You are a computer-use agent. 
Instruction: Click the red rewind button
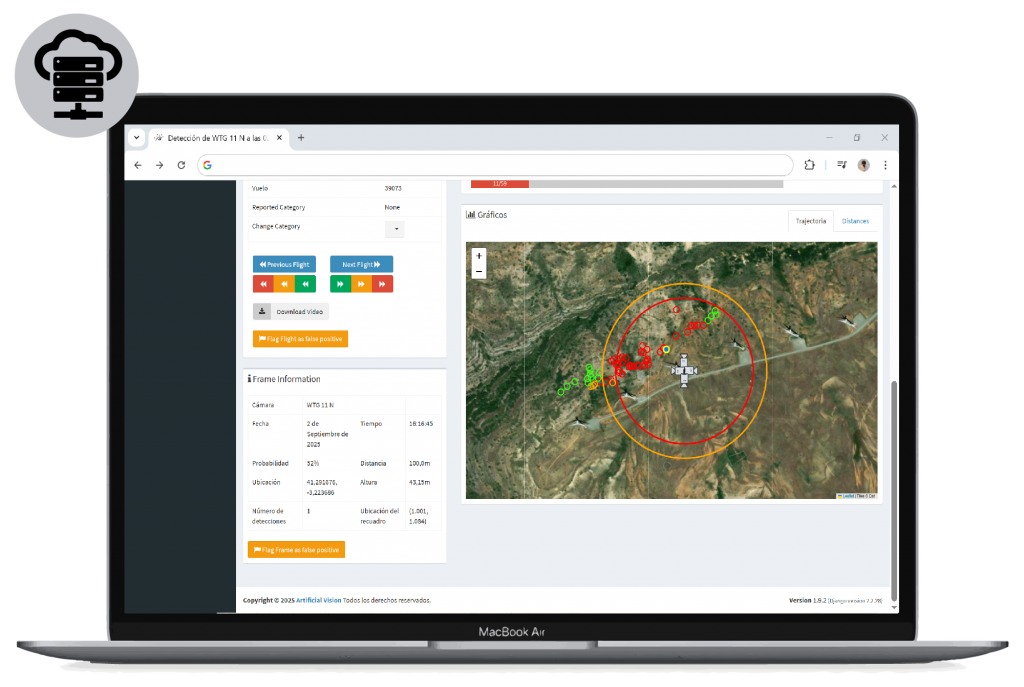tap(263, 284)
